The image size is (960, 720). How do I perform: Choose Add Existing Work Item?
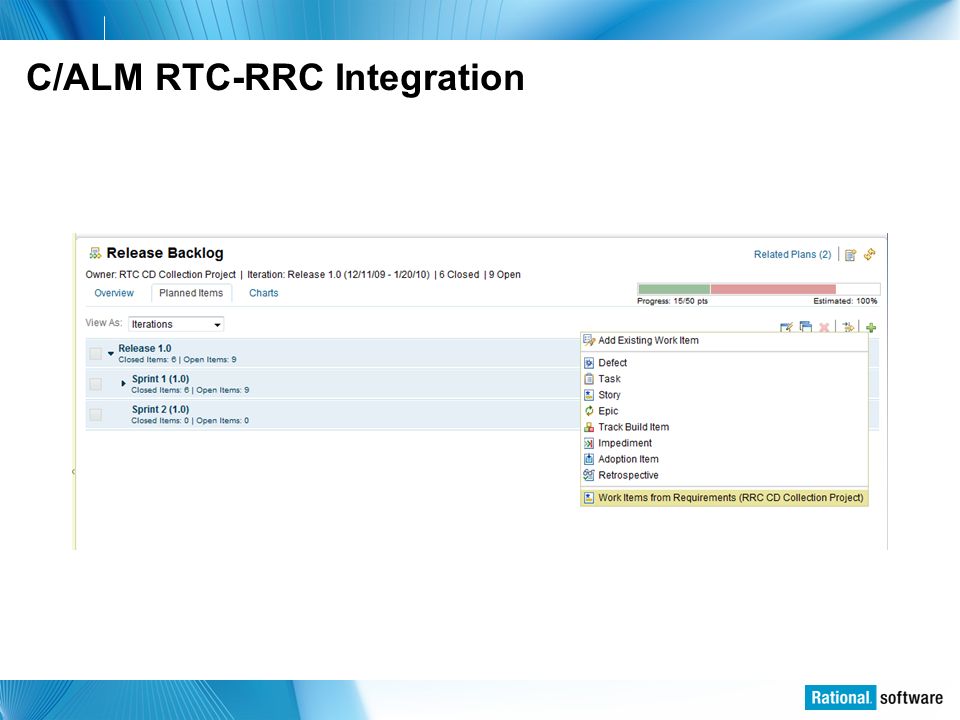tap(724, 340)
